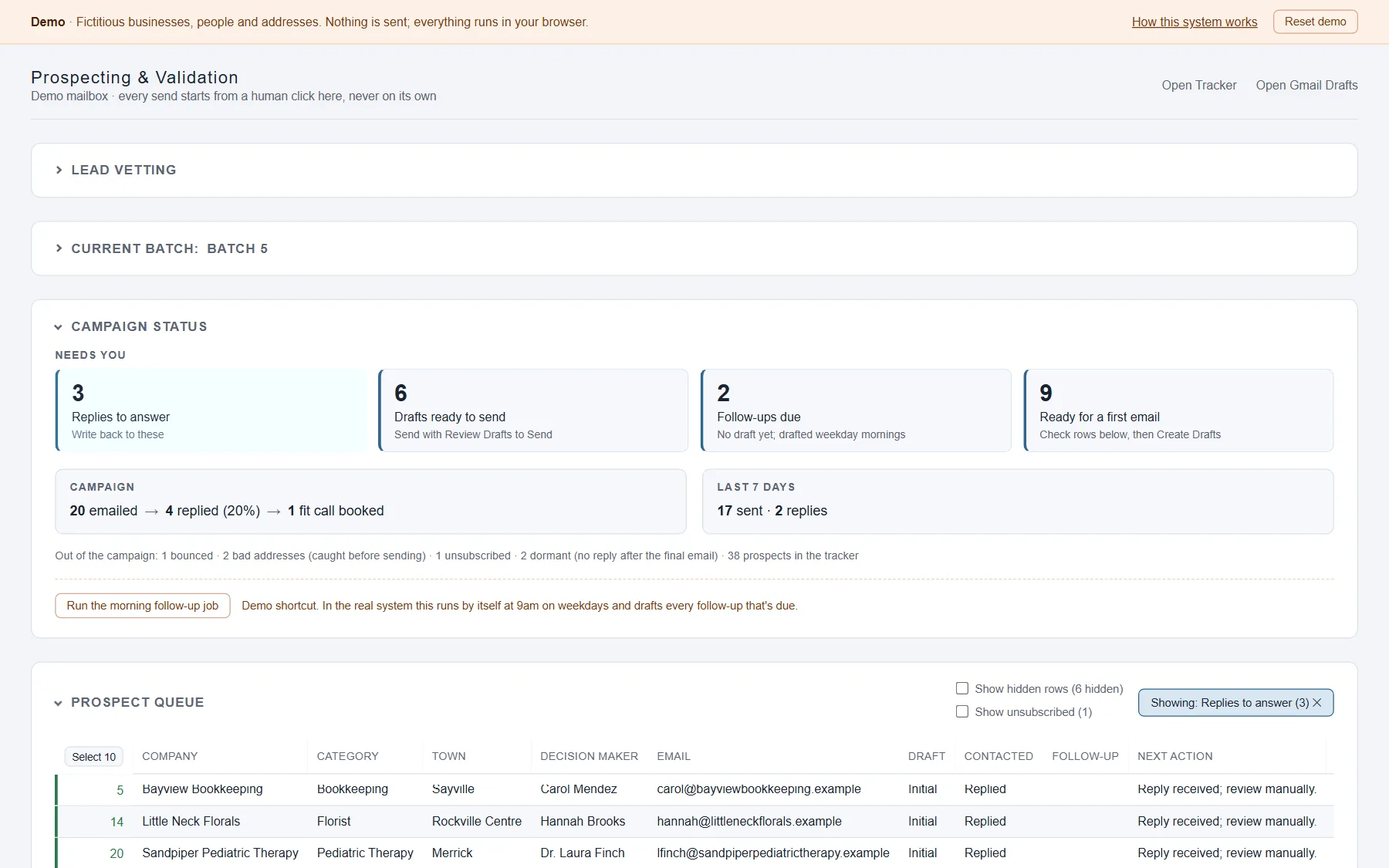Screen dimensions: 1389x868
Task: Click the Reset demo button
Action: click(1315, 22)
